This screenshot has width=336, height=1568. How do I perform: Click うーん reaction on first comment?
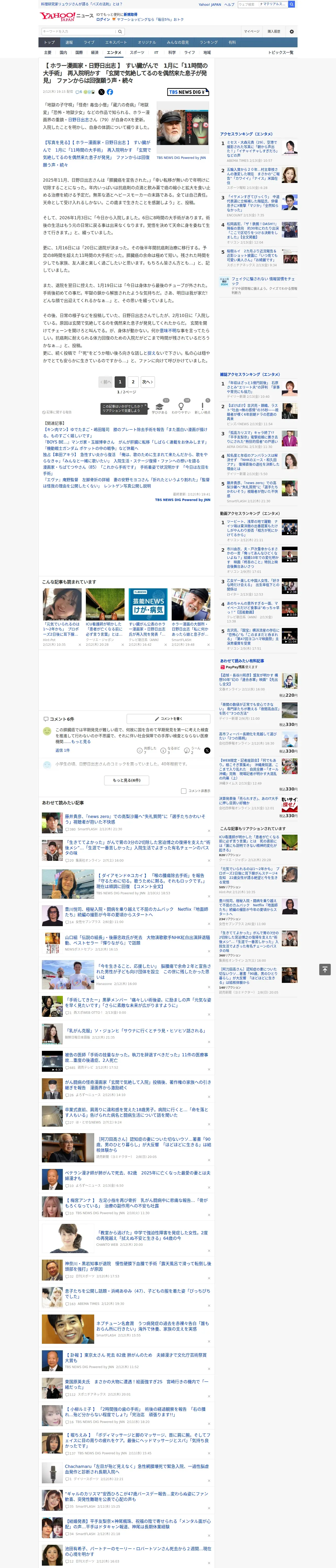coord(192,750)
